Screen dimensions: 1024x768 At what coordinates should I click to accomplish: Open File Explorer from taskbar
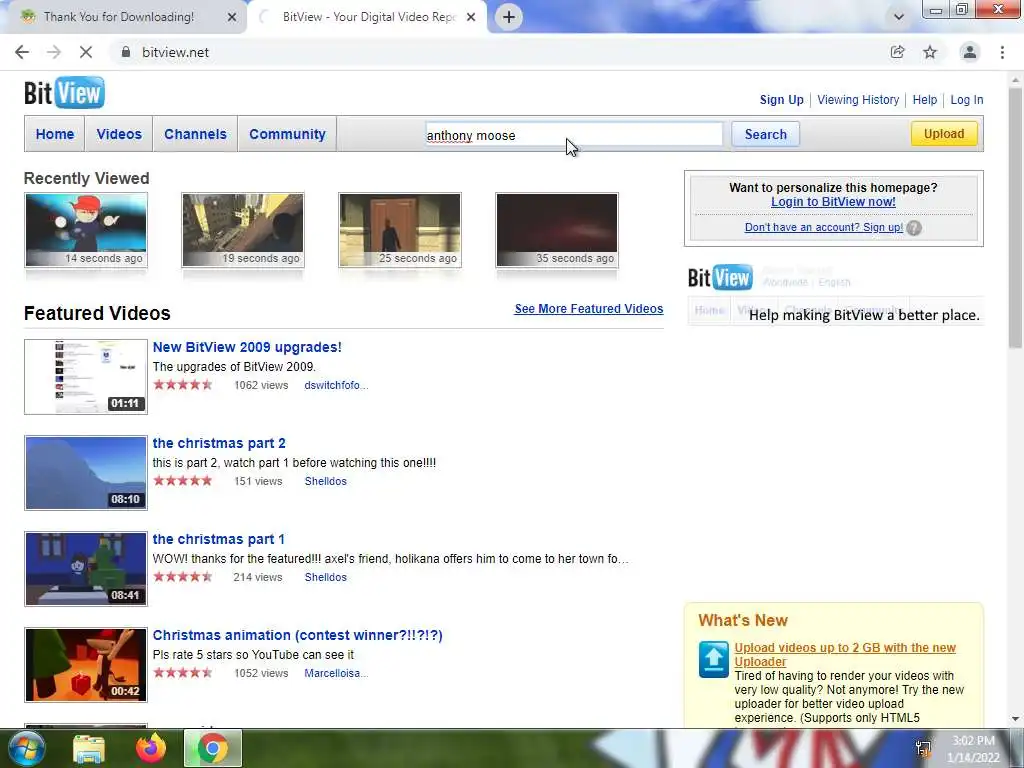pyautogui.click(x=89, y=749)
